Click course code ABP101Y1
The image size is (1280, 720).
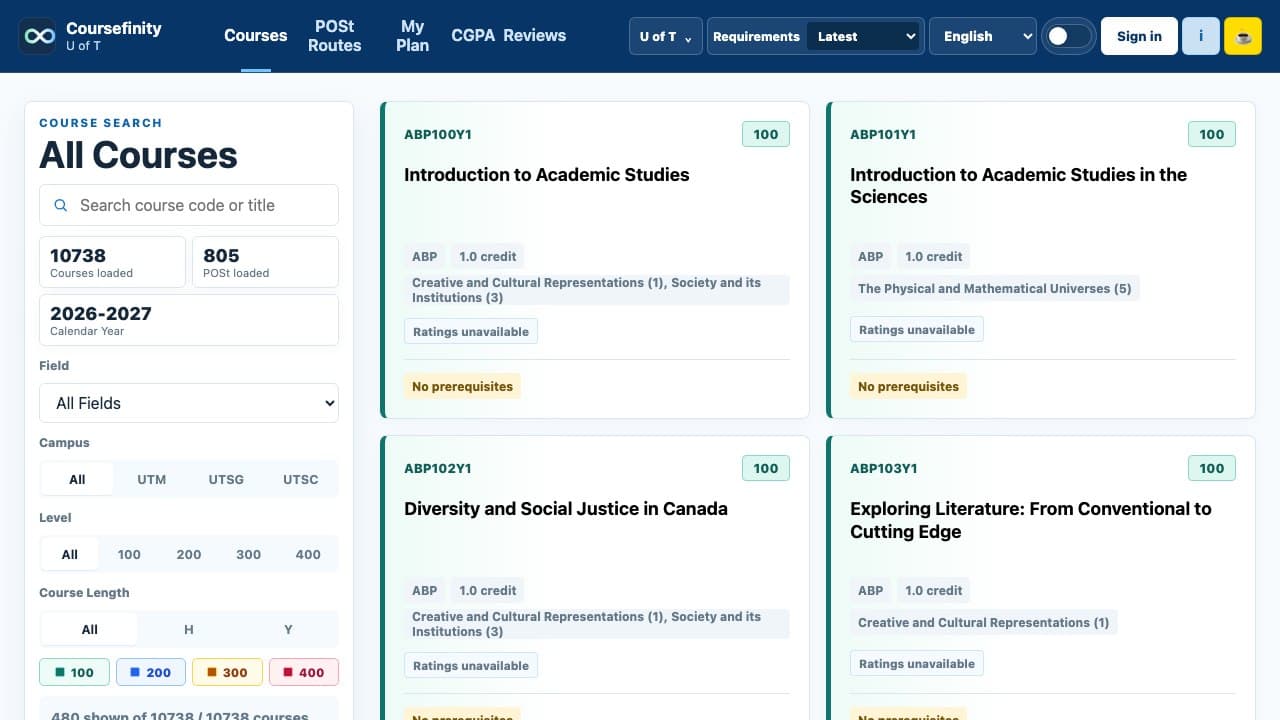(x=883, y=134)
